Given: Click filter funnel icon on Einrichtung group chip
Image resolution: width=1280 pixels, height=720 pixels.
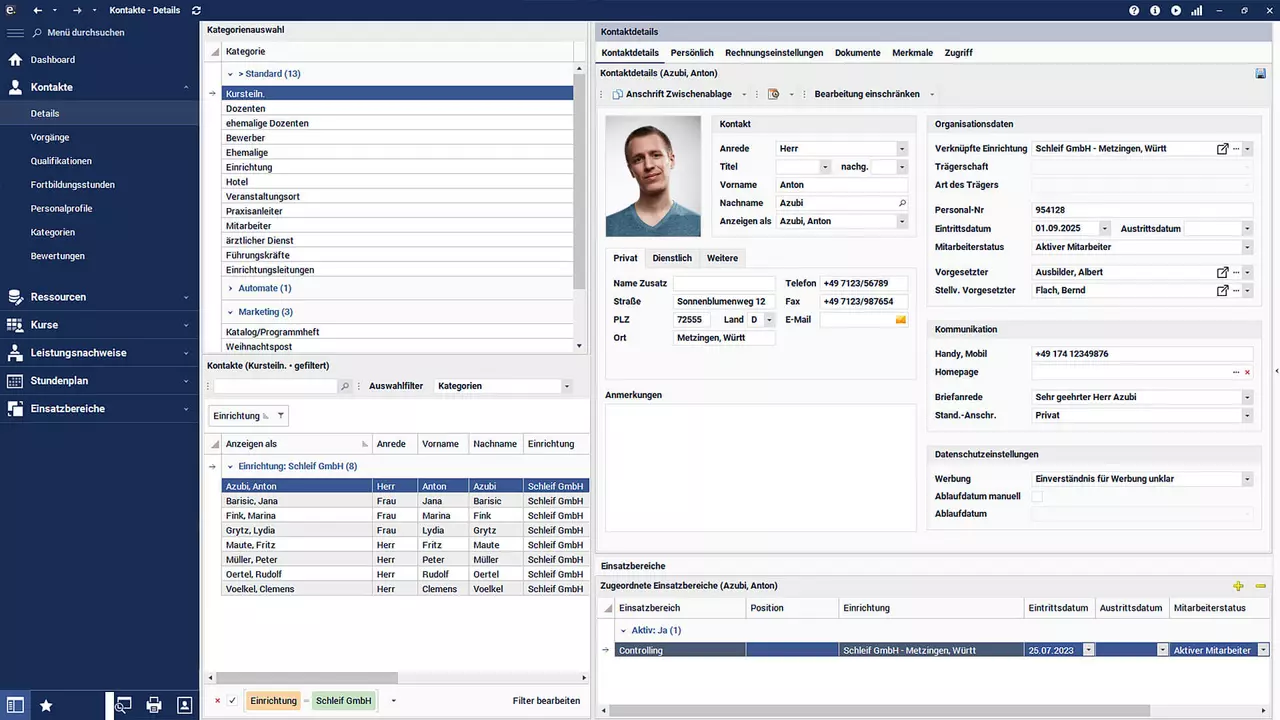Looking at the screenshot, I should pyautogui.click(x=280, y=416).
